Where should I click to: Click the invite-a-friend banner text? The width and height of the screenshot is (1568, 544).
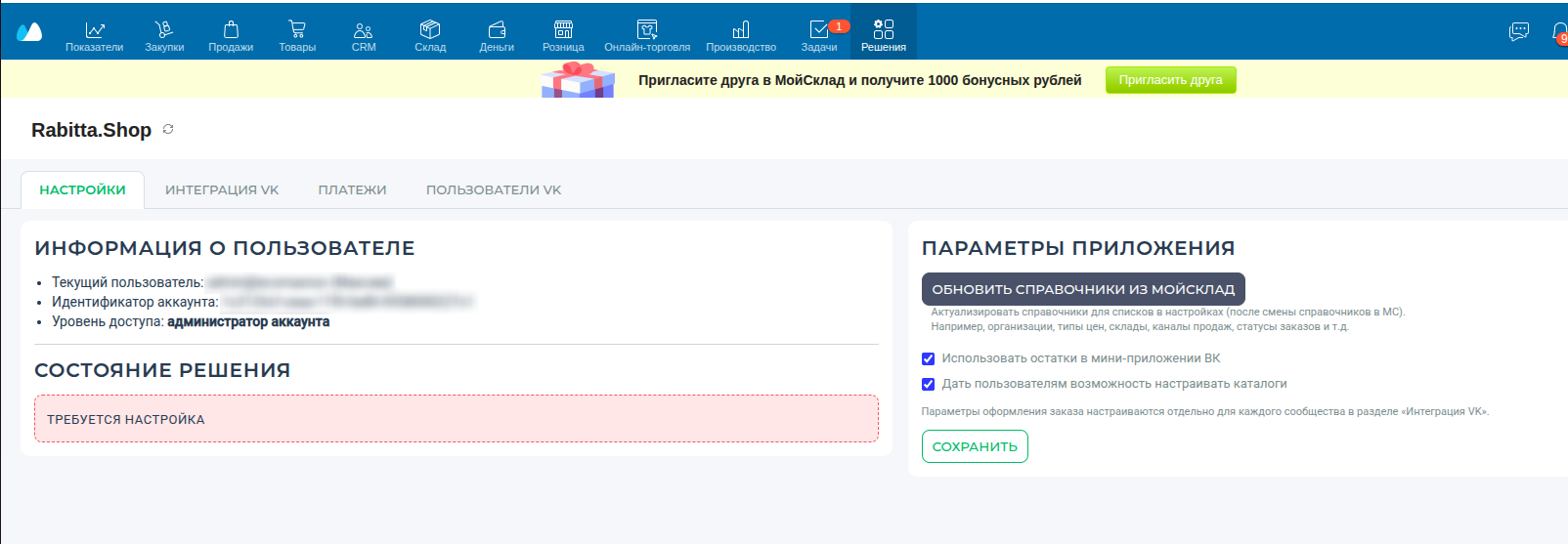click(x=859, y=80)
